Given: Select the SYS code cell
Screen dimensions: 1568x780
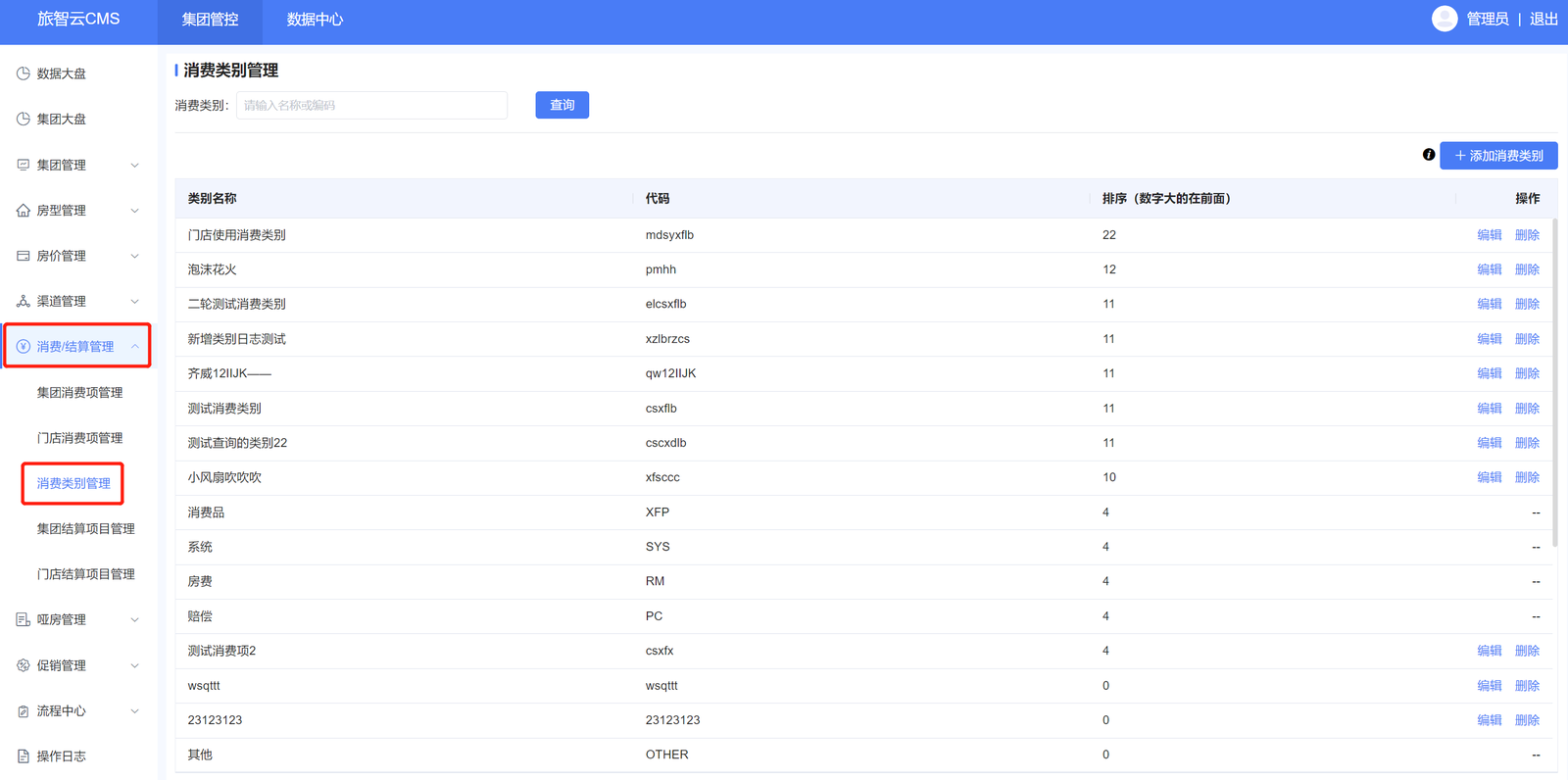Looking at the screenshot, I should pos(658,547).
